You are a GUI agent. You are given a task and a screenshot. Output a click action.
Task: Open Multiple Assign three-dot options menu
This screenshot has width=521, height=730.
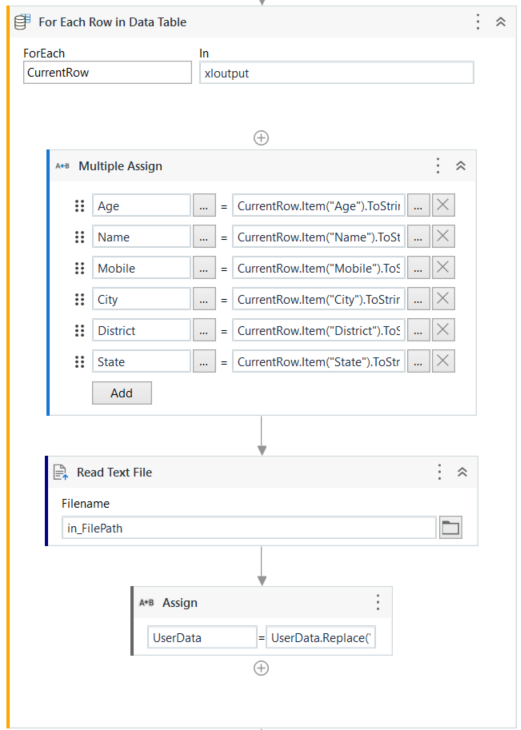tap(438, 166)
